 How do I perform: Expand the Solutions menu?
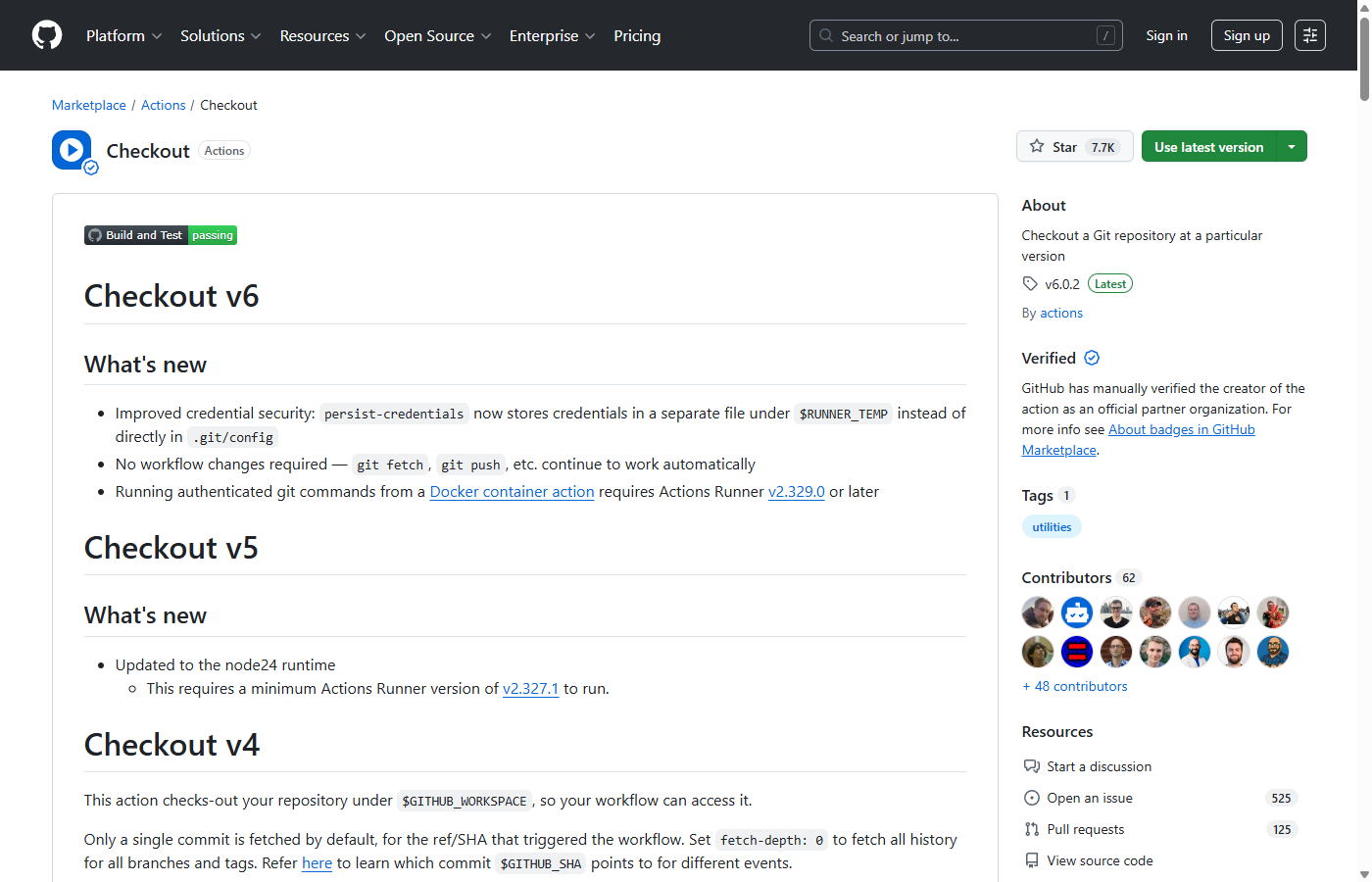tap(220, 35)
